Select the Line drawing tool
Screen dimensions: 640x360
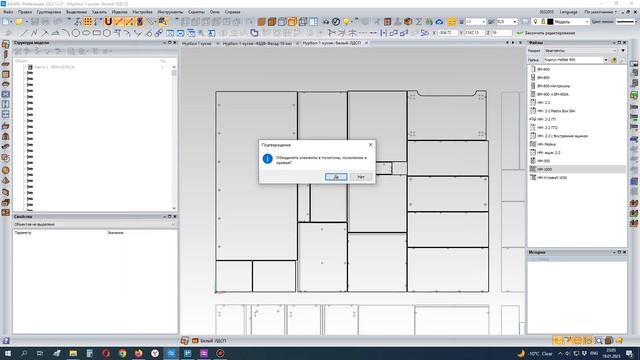click(x=24, y=33)
